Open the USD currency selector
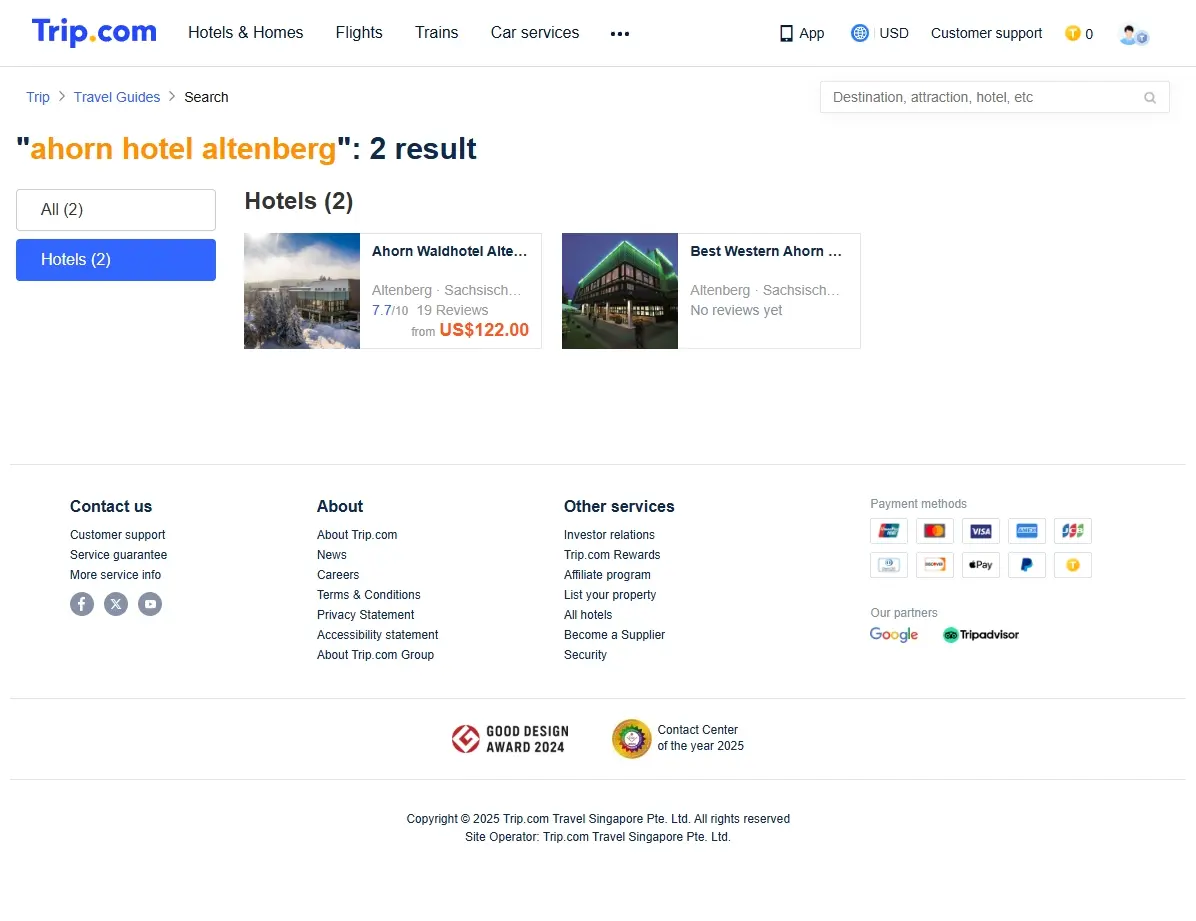The height and width of the screenshot is (921, 1196). pos(894,33)
